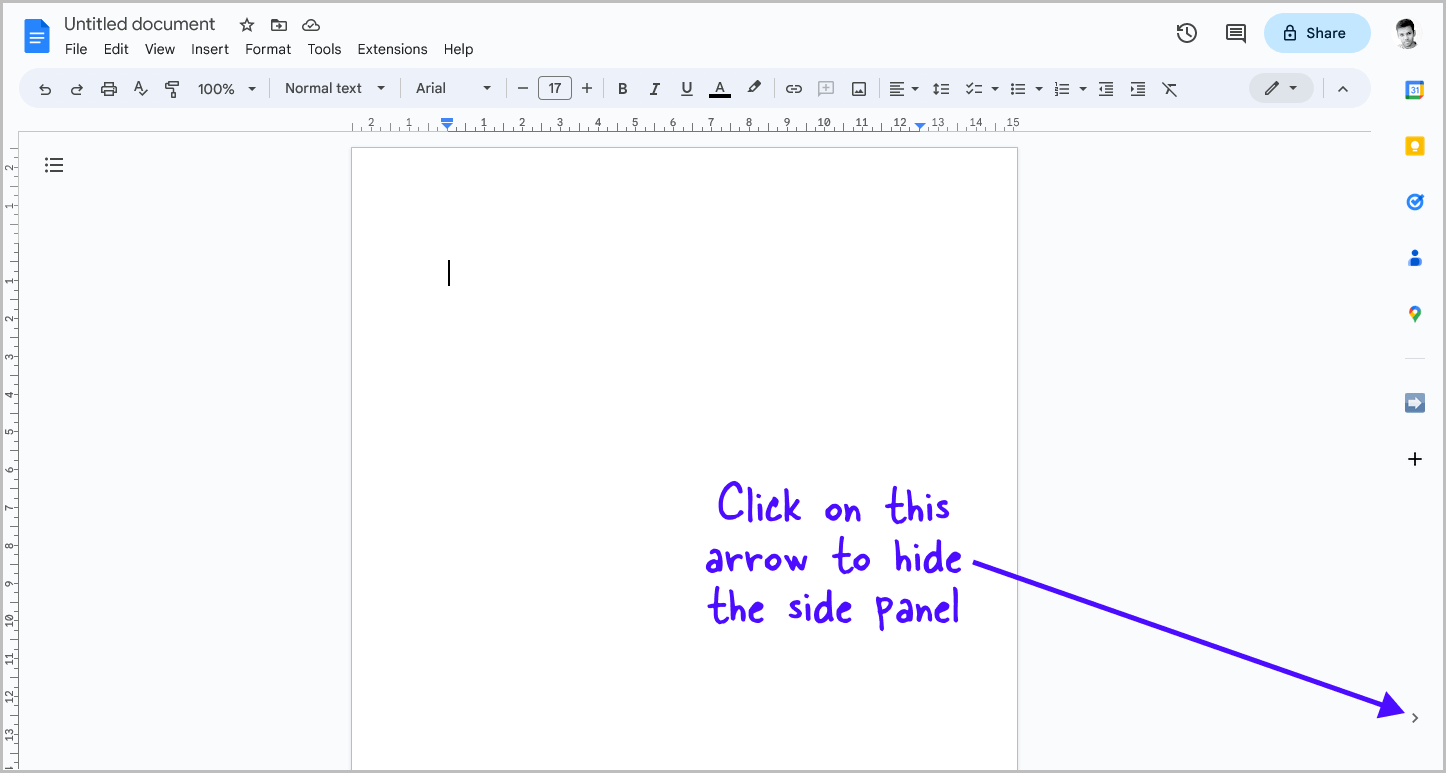Image resolution: width=1446 pixels, height=773 pixels.
Task: Collapse the side panel with the arrow
Action: 1415,717
